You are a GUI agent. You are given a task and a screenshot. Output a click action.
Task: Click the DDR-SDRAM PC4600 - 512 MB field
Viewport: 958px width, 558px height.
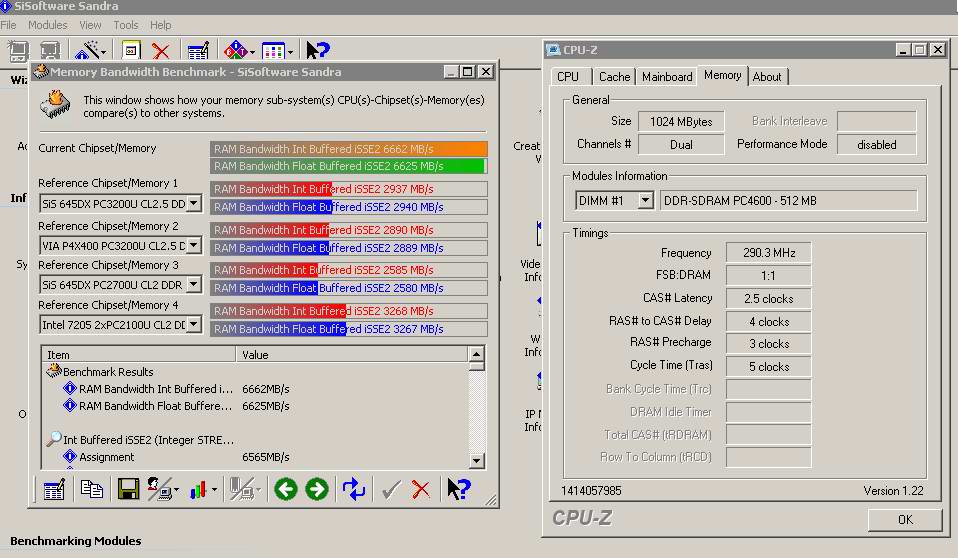[789, 200]
